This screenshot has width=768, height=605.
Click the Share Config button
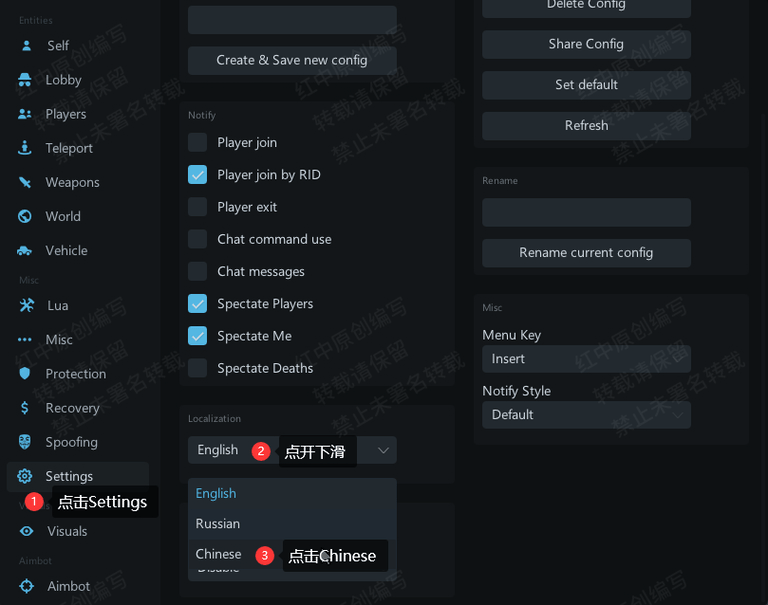click(x=586, y=44)
